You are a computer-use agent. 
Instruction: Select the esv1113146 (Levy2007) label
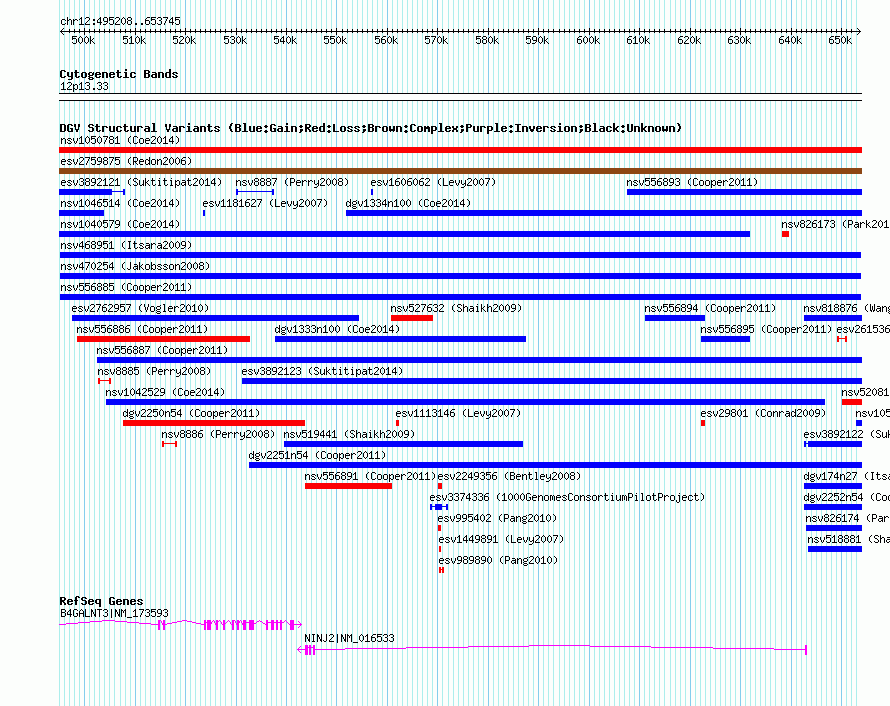coord(458,413)
